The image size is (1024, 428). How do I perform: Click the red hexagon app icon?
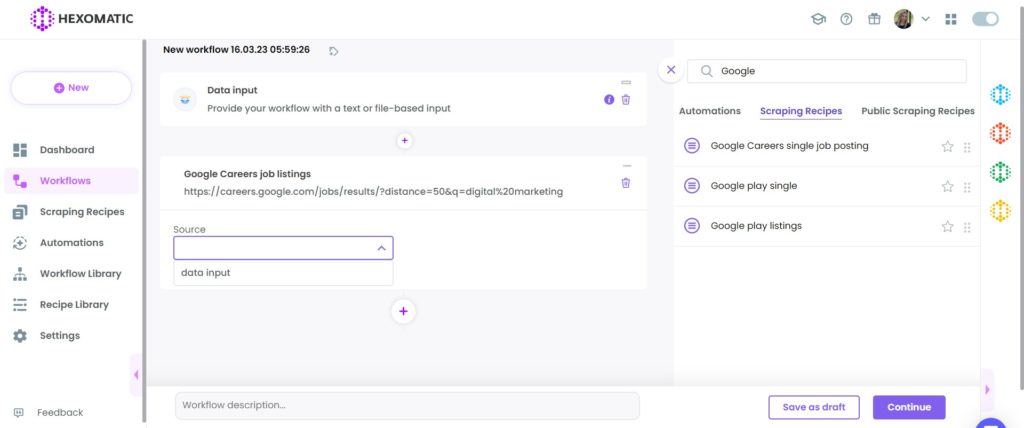coord(1000,133)
